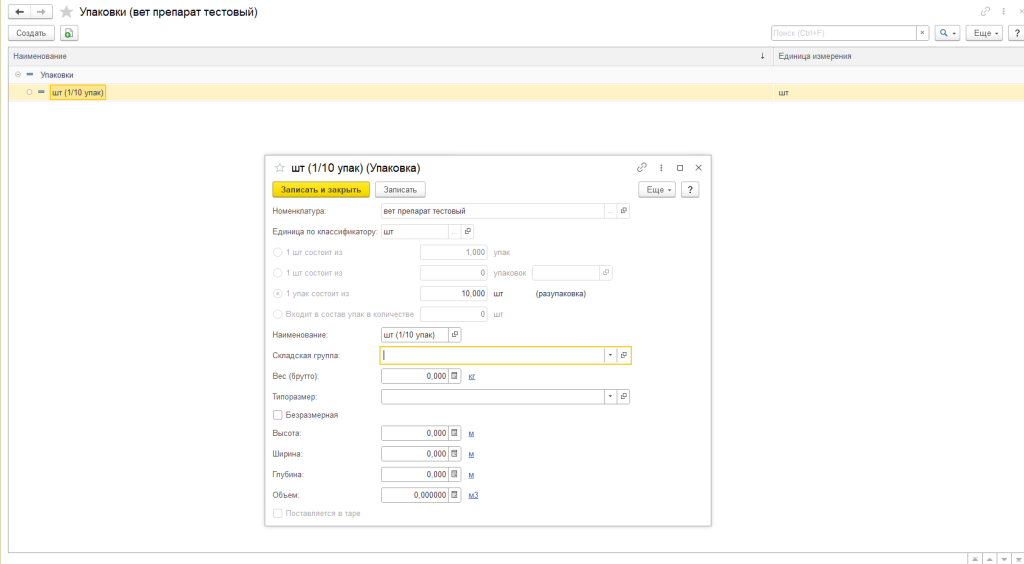Click the open-item icon beside the Номенклатура field
This screenshot has width=1024, height=564.
pyautogui.click(x=623, y=211)
